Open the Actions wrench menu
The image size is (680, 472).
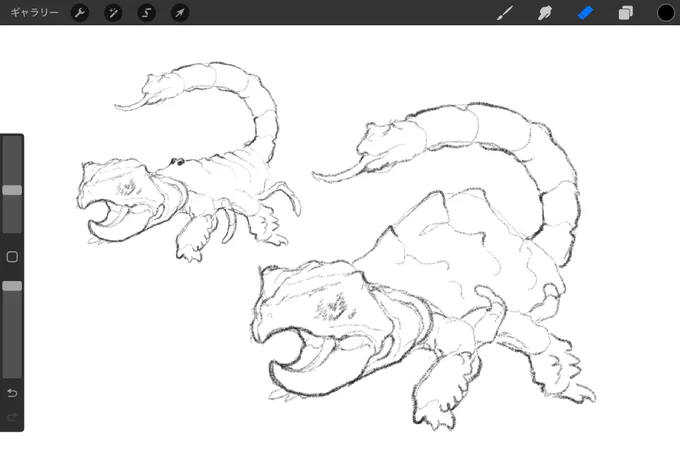click(x=80, y=13)
